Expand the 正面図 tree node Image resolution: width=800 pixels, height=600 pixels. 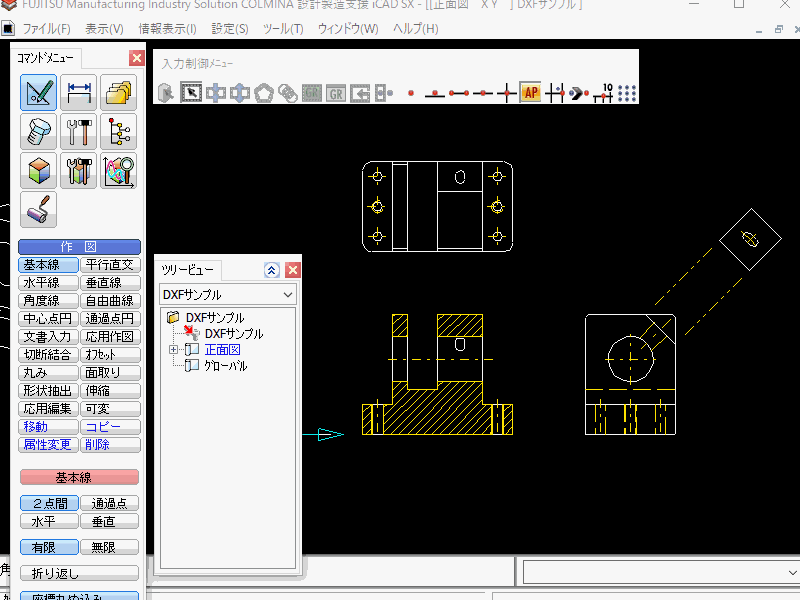(x=174, y=350)
